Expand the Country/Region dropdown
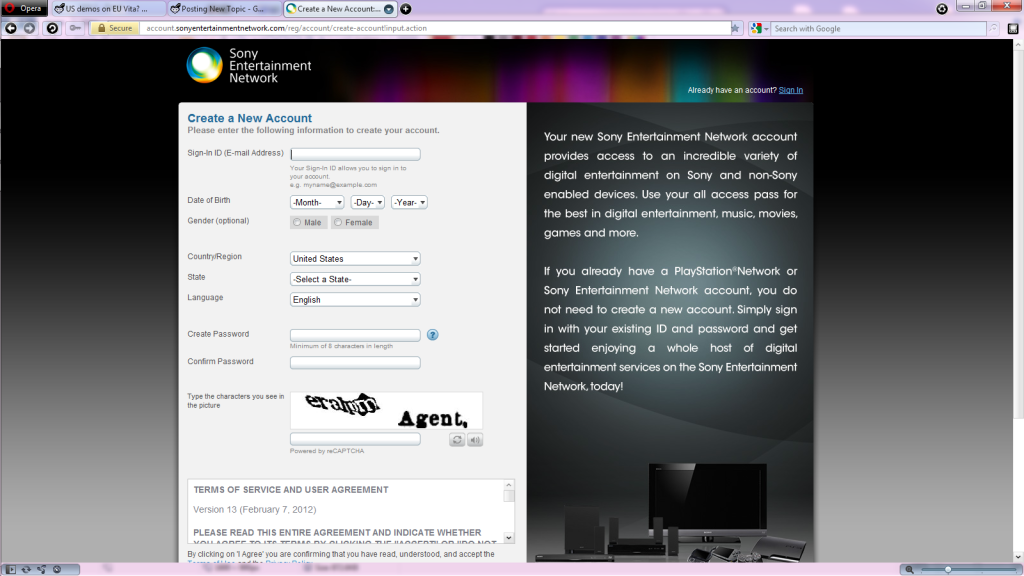 (x=355, y=259)
